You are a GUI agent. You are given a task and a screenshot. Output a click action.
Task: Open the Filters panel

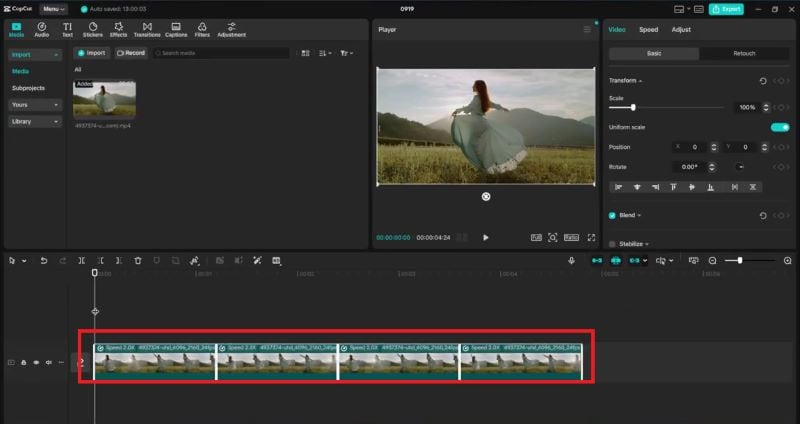pos(202,30)
